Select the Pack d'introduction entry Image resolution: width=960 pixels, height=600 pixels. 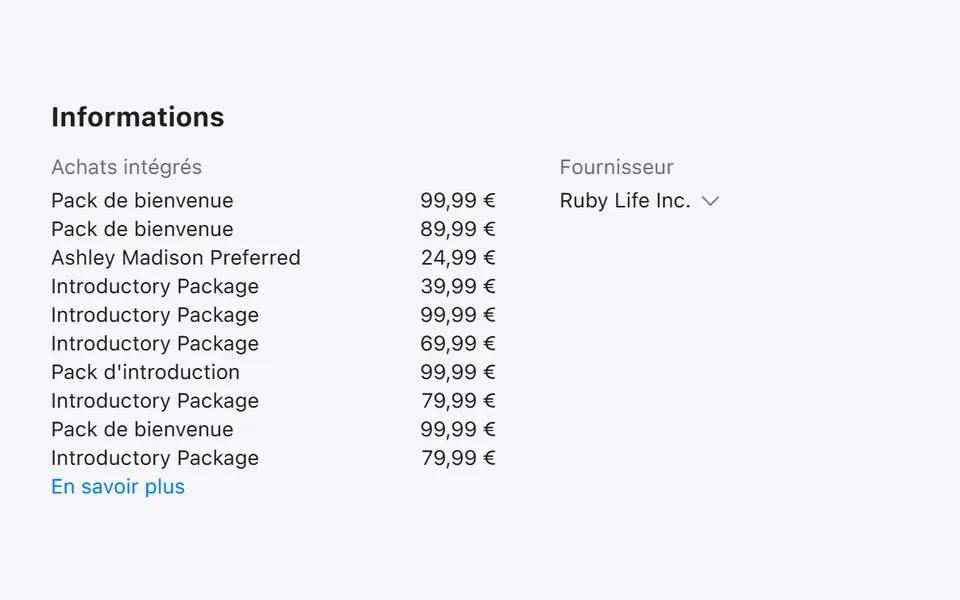[x=145, y=372]
